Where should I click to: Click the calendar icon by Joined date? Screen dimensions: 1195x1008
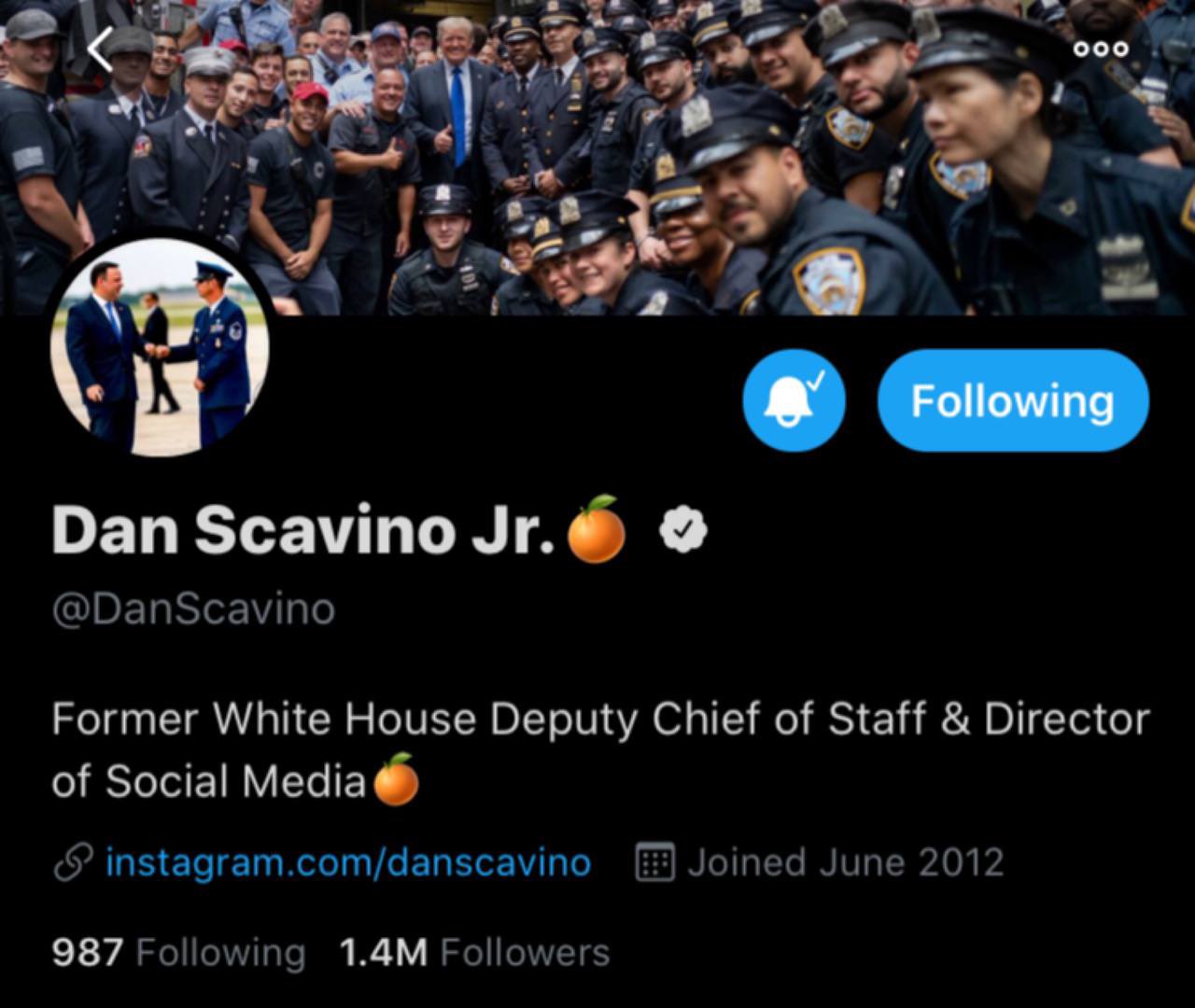coord(655,861)
